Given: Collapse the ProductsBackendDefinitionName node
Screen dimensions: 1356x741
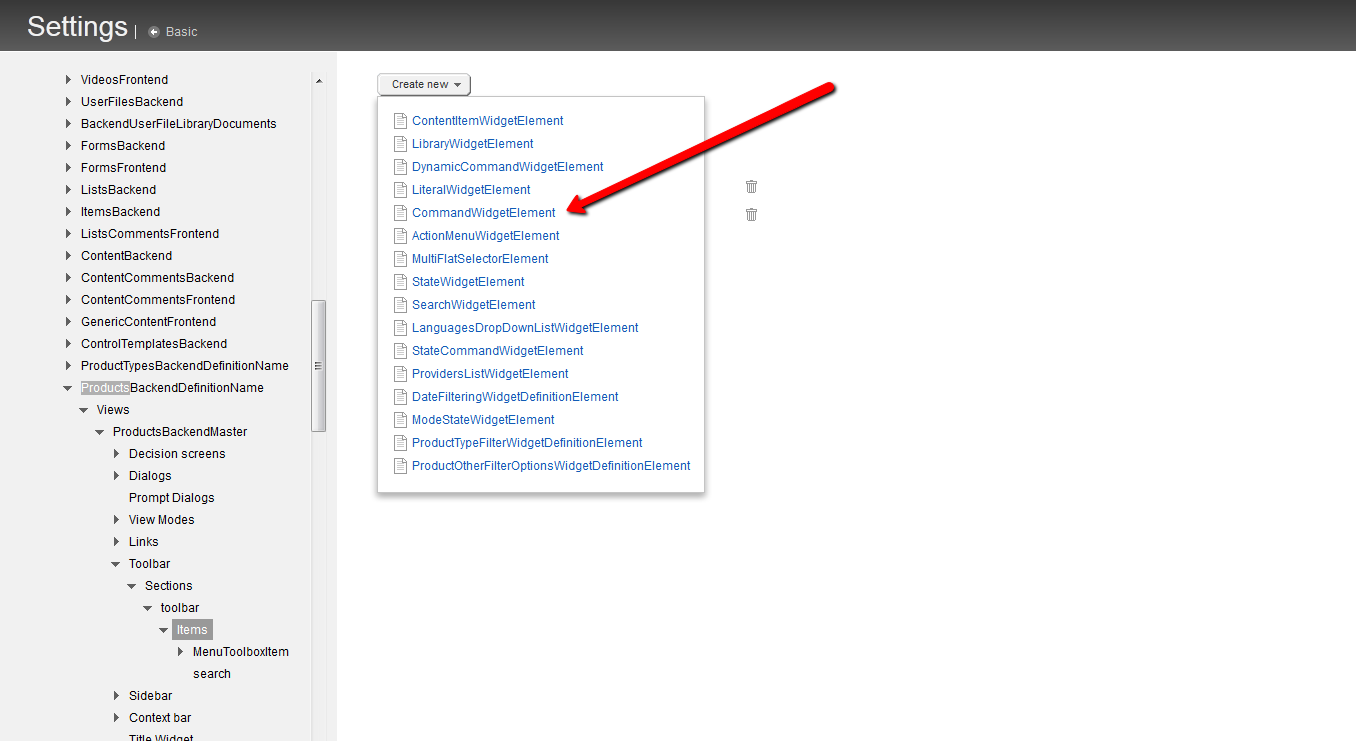Looking at the screenshot, I should point(68,388).
